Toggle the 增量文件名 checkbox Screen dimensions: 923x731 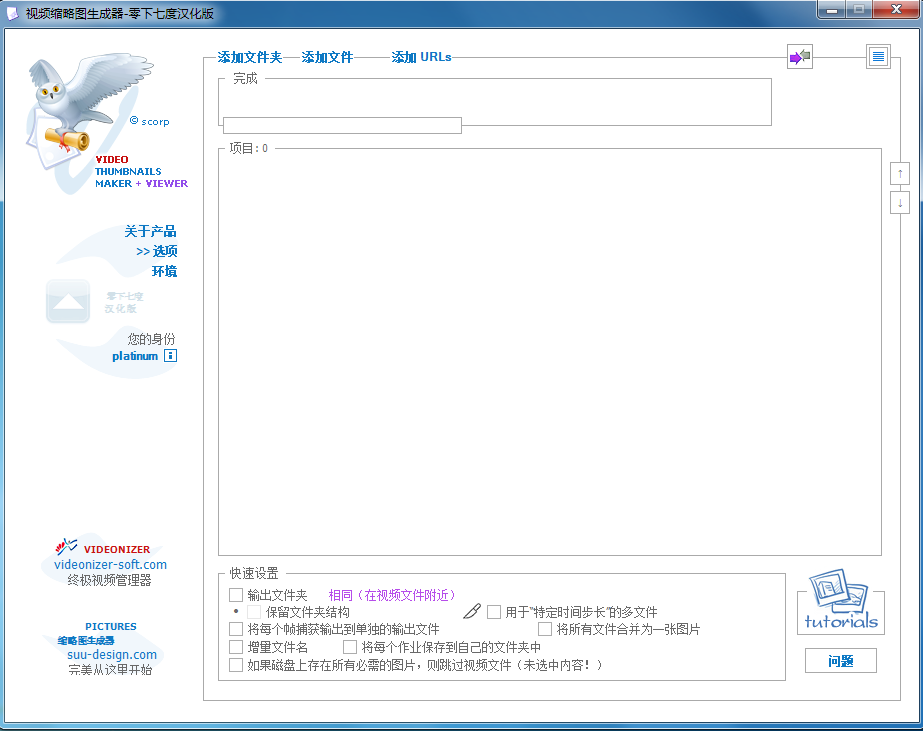(236, 647)
